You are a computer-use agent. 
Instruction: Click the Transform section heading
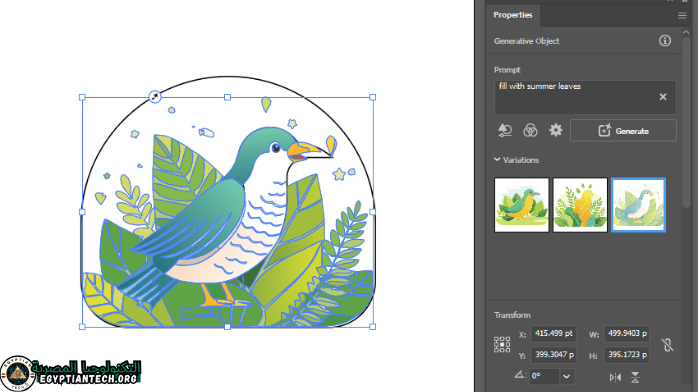click(x=512, y=315)
